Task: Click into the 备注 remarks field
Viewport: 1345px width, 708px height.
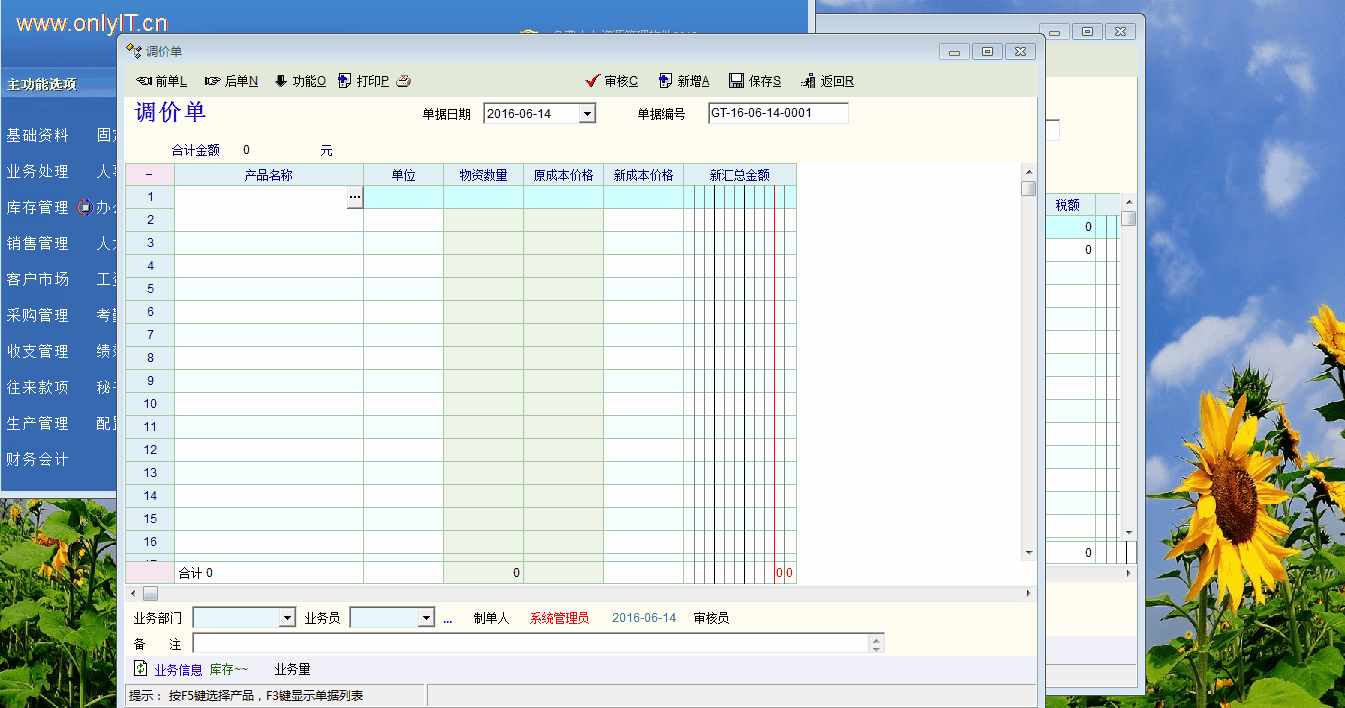Action: (530, 644)
